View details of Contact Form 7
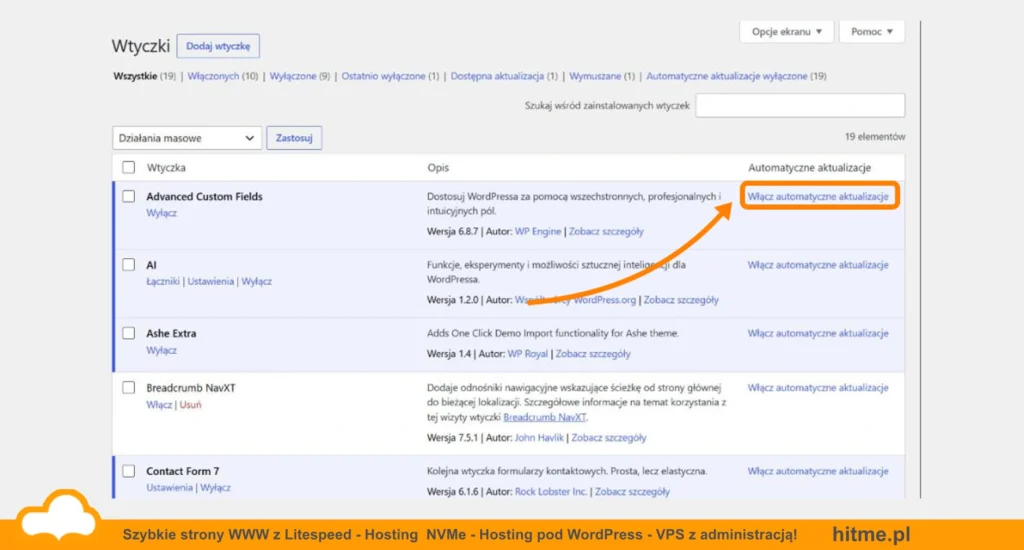The height and width of the screenshot is (550, 1024). 632,492
